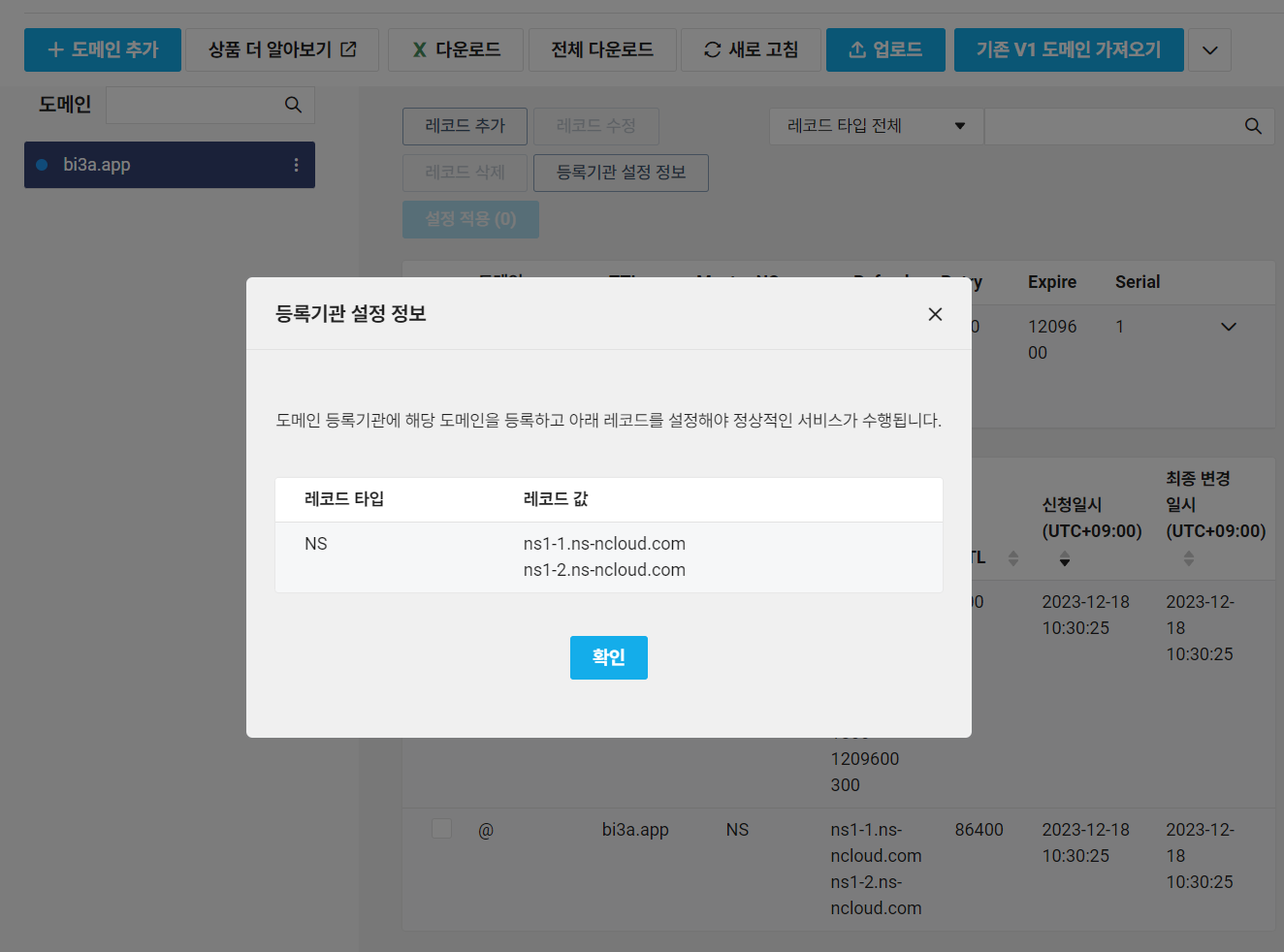The image size is (1284, 952).
Task: Open the kebab menu on bi3a.app
Action: coord(296,165)
